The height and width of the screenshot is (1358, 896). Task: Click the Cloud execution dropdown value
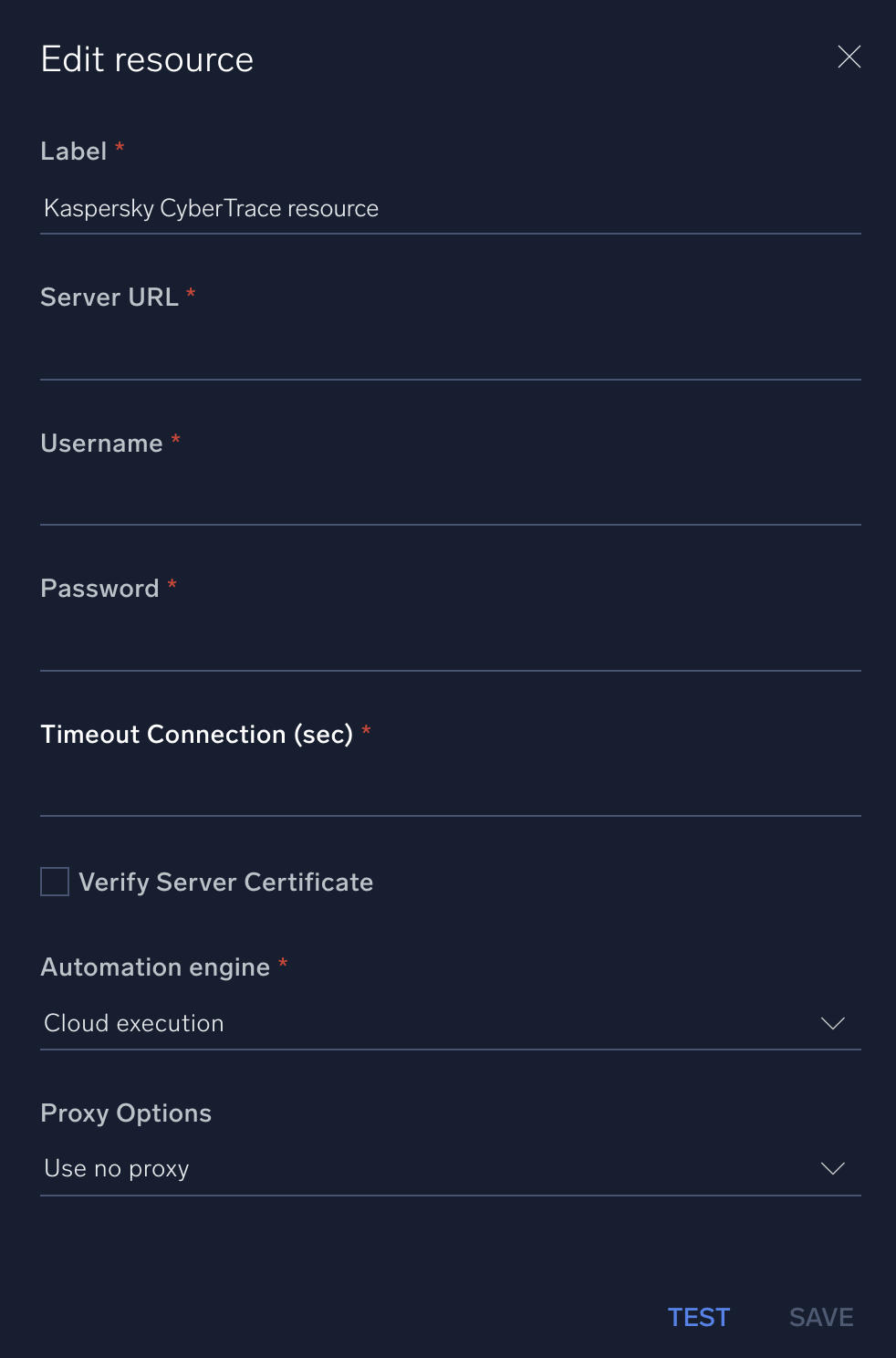pyautogui.click(x=133, y=1023)
